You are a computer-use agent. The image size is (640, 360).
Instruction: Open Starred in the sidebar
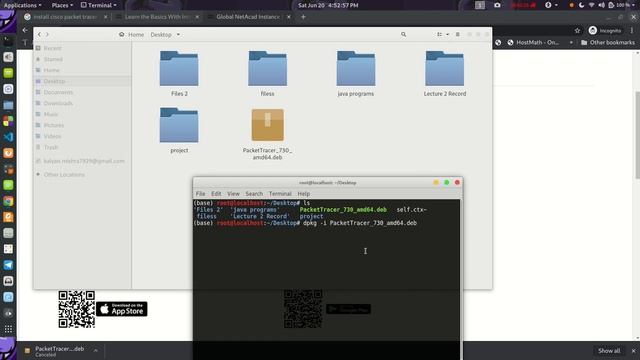53,59
